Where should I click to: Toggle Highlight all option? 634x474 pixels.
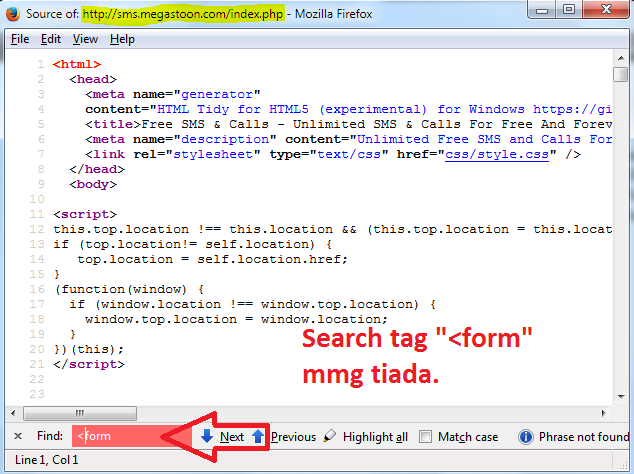coord(375,437)
